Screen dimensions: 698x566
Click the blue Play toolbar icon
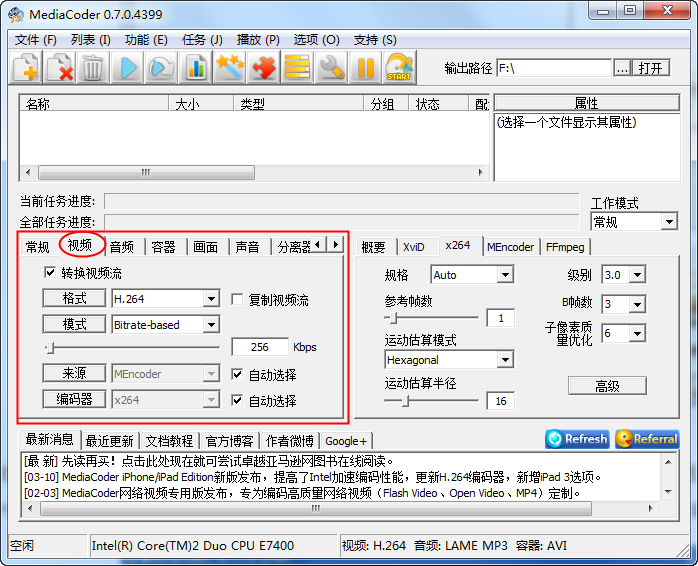(x=127, y=67)
